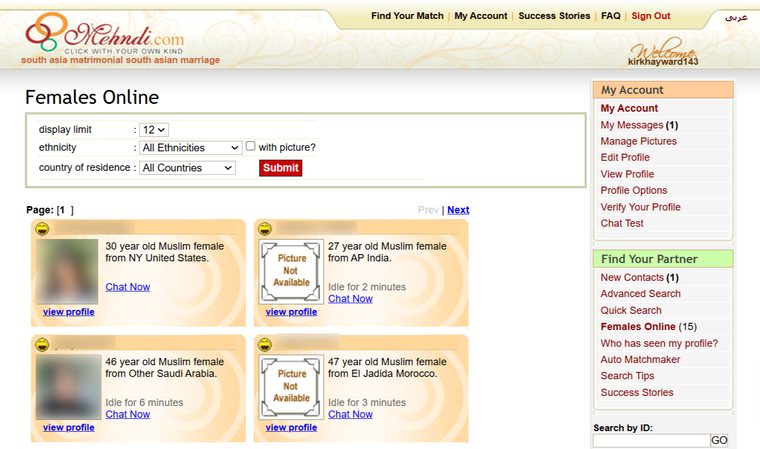Click smiley icon on the 30 year old card

tap(43, 228)
